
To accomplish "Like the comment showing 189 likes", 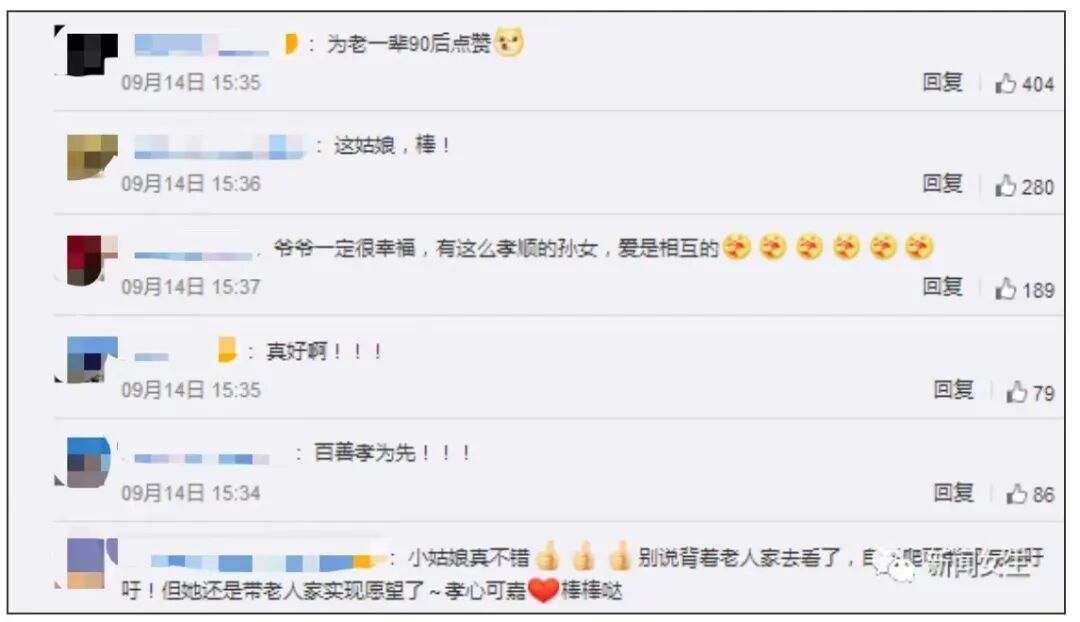I will [1006, 289].
